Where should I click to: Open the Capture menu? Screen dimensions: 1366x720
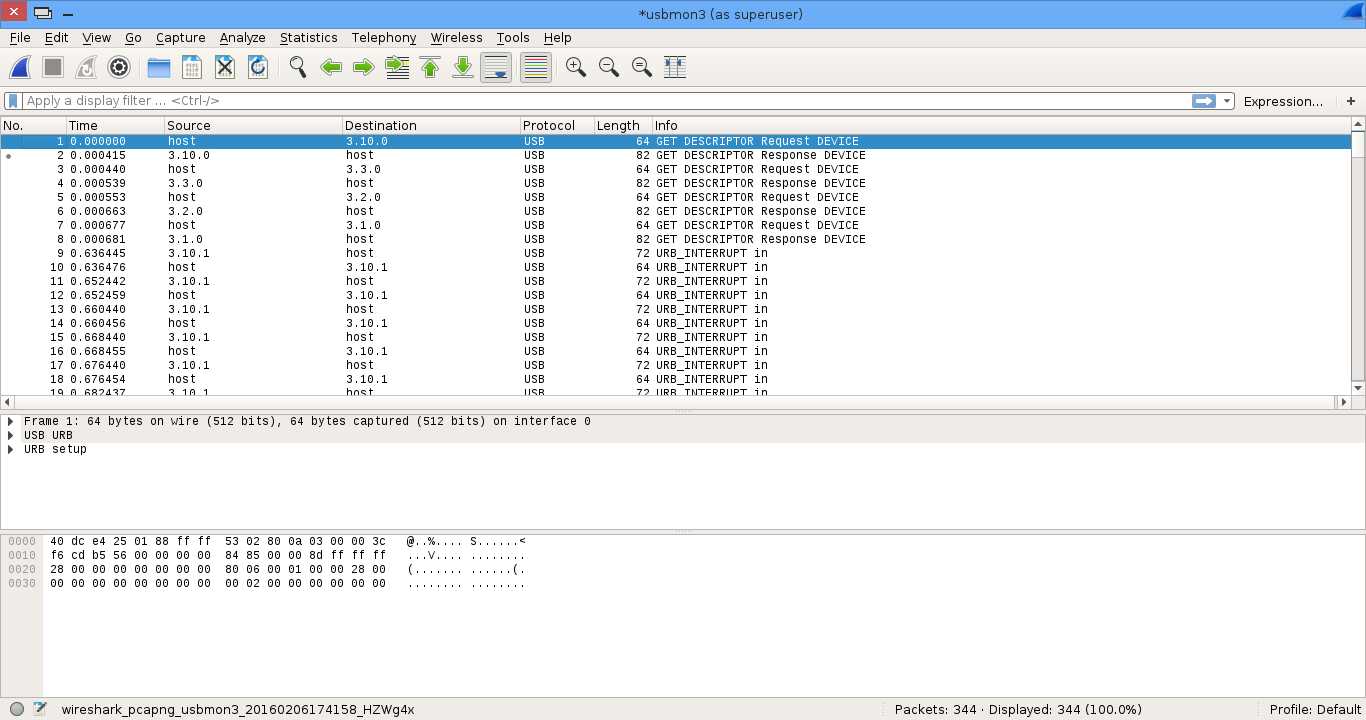181,38
